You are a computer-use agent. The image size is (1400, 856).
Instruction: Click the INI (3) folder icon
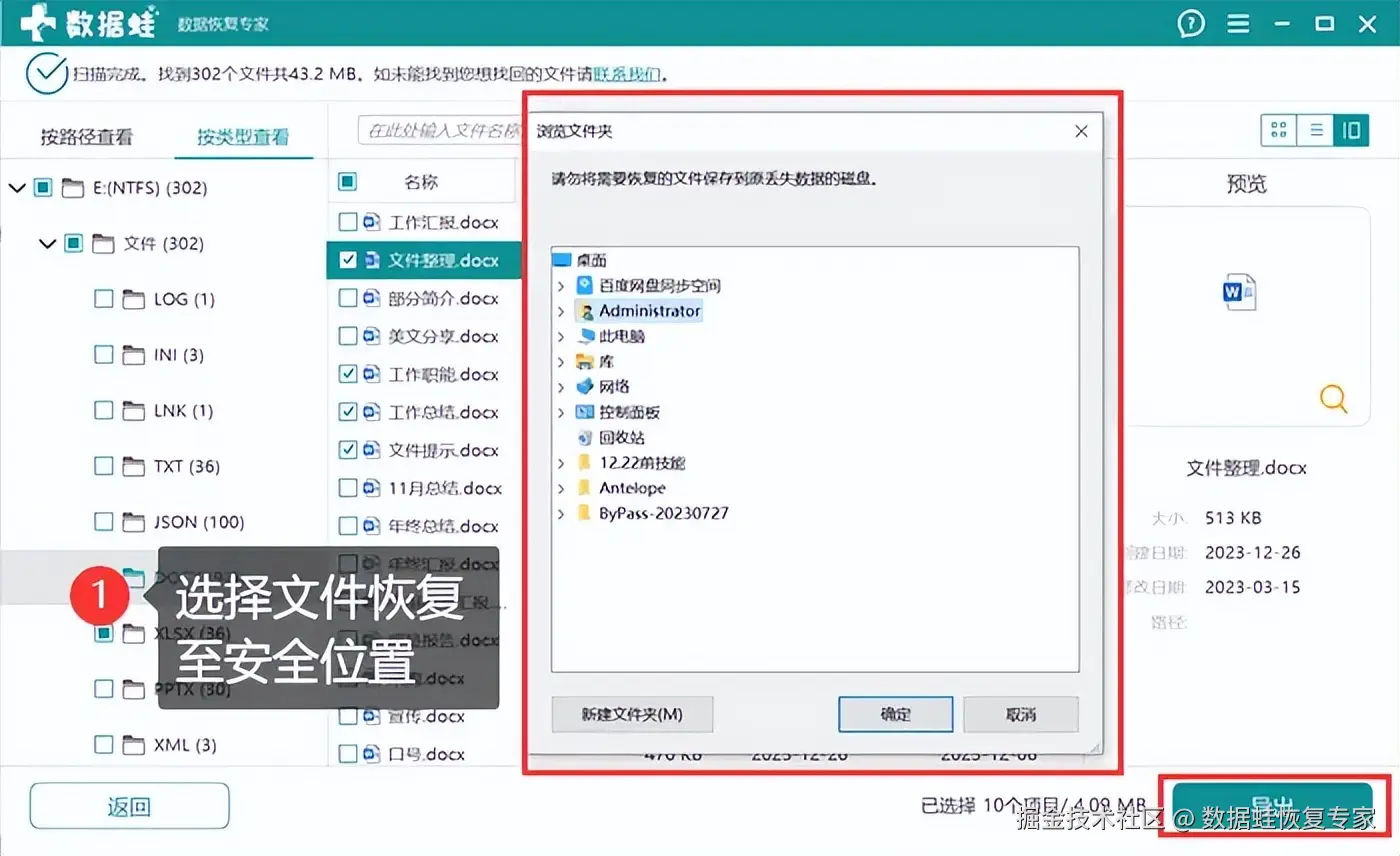click(134, 355)
